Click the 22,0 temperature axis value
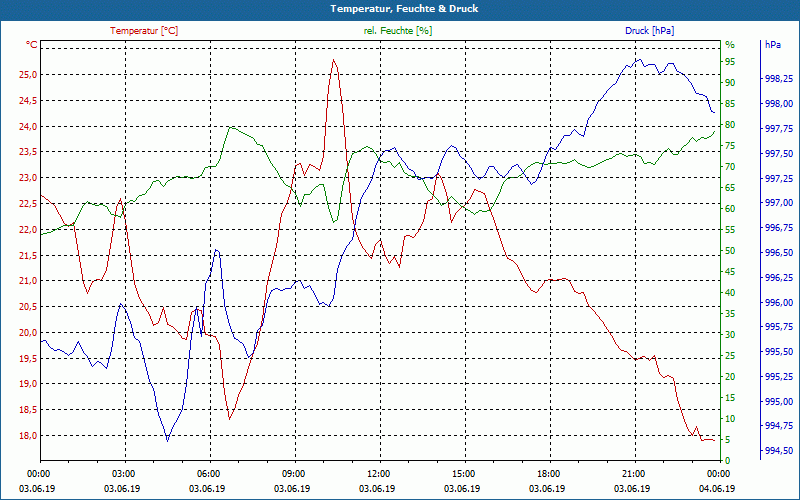800x500 pixels. tap(28, 230)
